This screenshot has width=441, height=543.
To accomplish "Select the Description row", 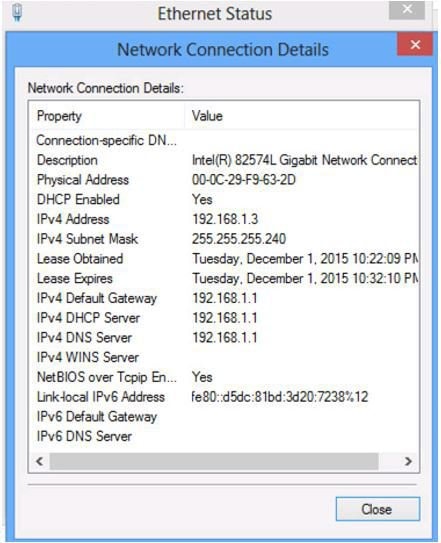I will point(224,160).
